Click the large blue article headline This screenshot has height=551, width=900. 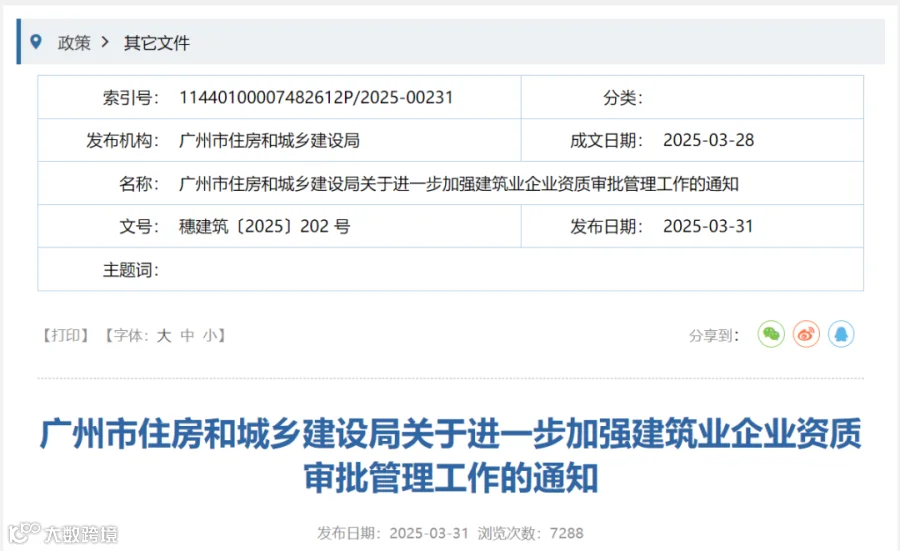click(451, 456)
